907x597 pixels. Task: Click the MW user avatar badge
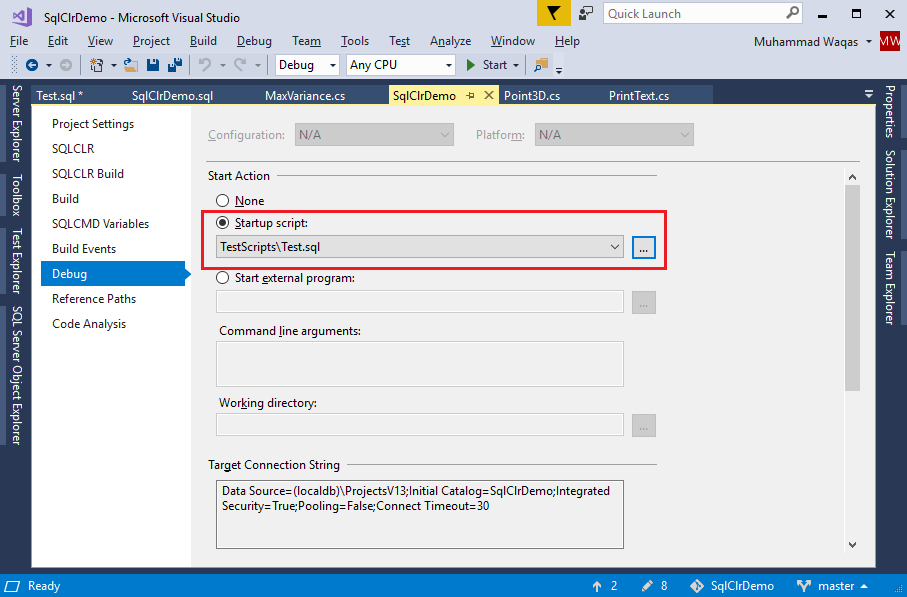pyautogui.click(x=890, y=41)
